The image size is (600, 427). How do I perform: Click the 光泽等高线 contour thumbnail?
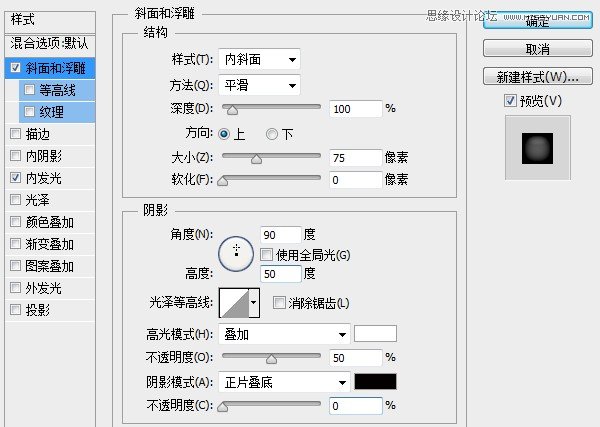(x=234, y=303)
